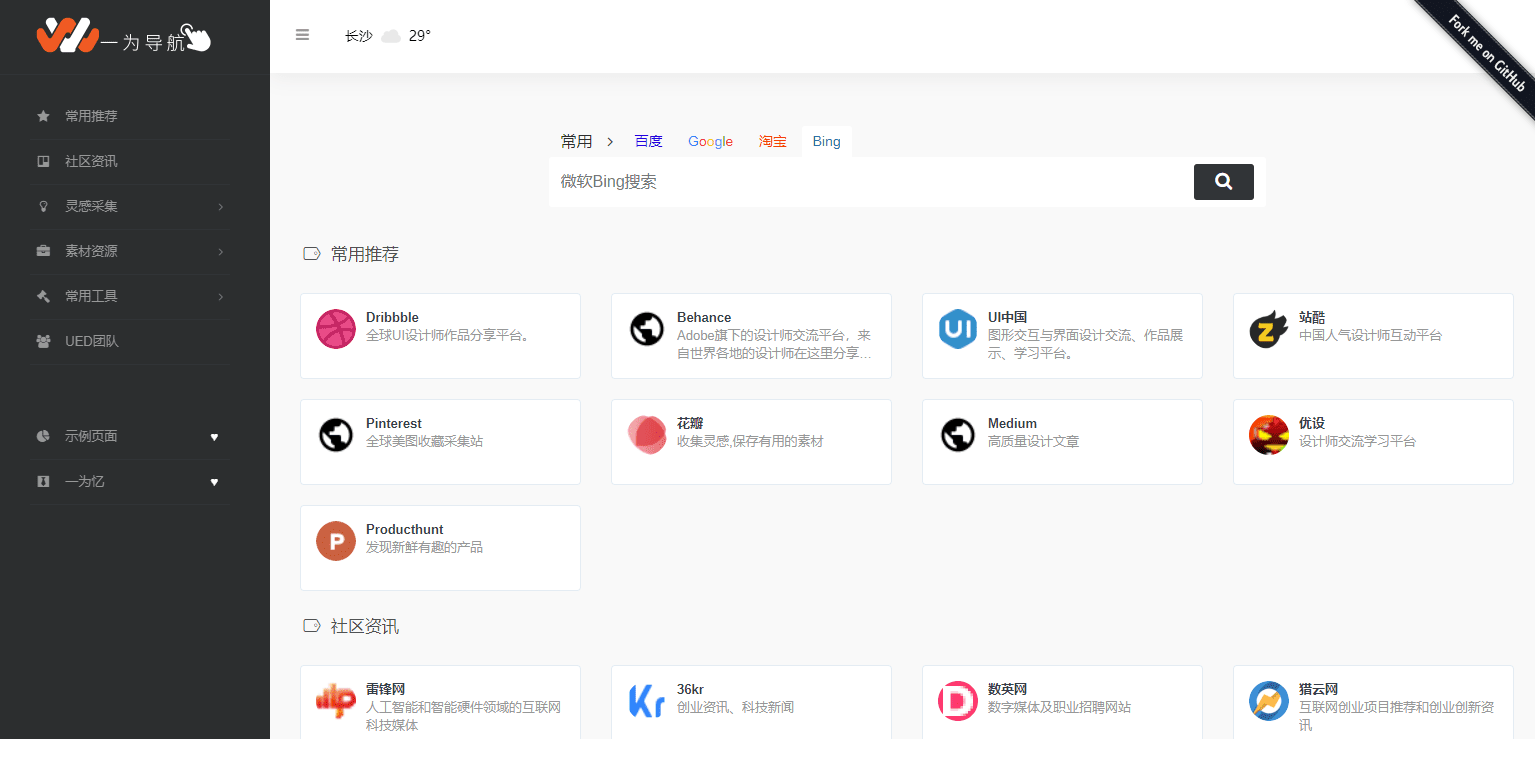Click the 站酷 Z logo

click(x=1269, y=329)
